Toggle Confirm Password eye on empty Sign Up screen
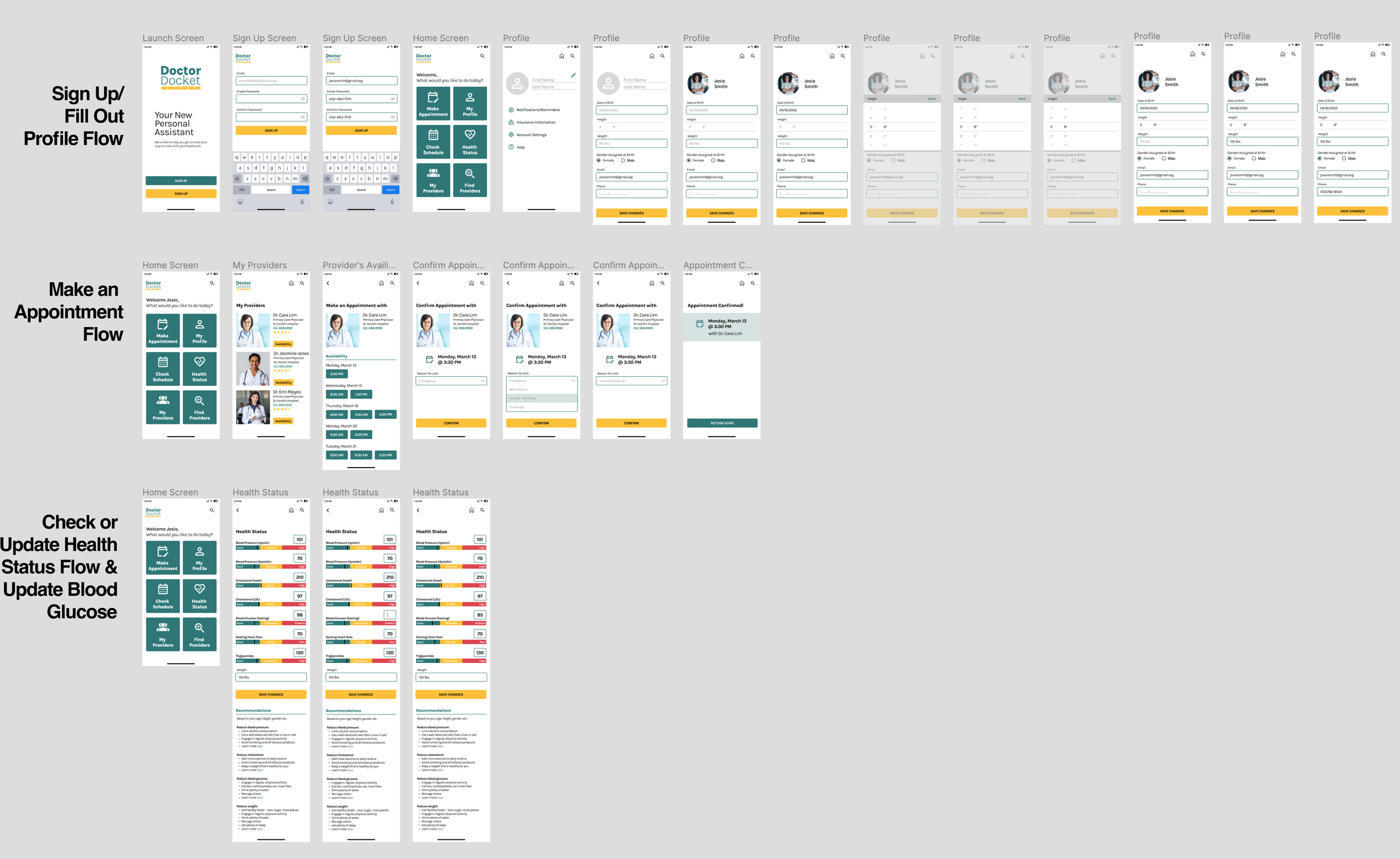 tap(302, 117)
